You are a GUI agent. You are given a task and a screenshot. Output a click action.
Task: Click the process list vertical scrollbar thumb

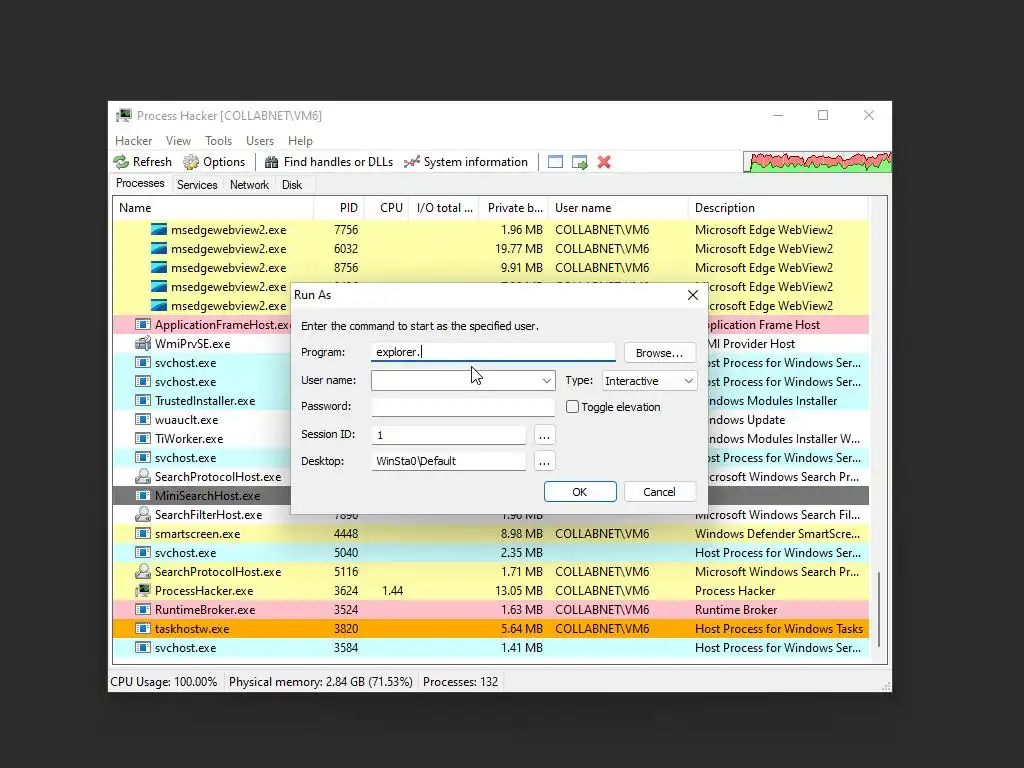879,609
